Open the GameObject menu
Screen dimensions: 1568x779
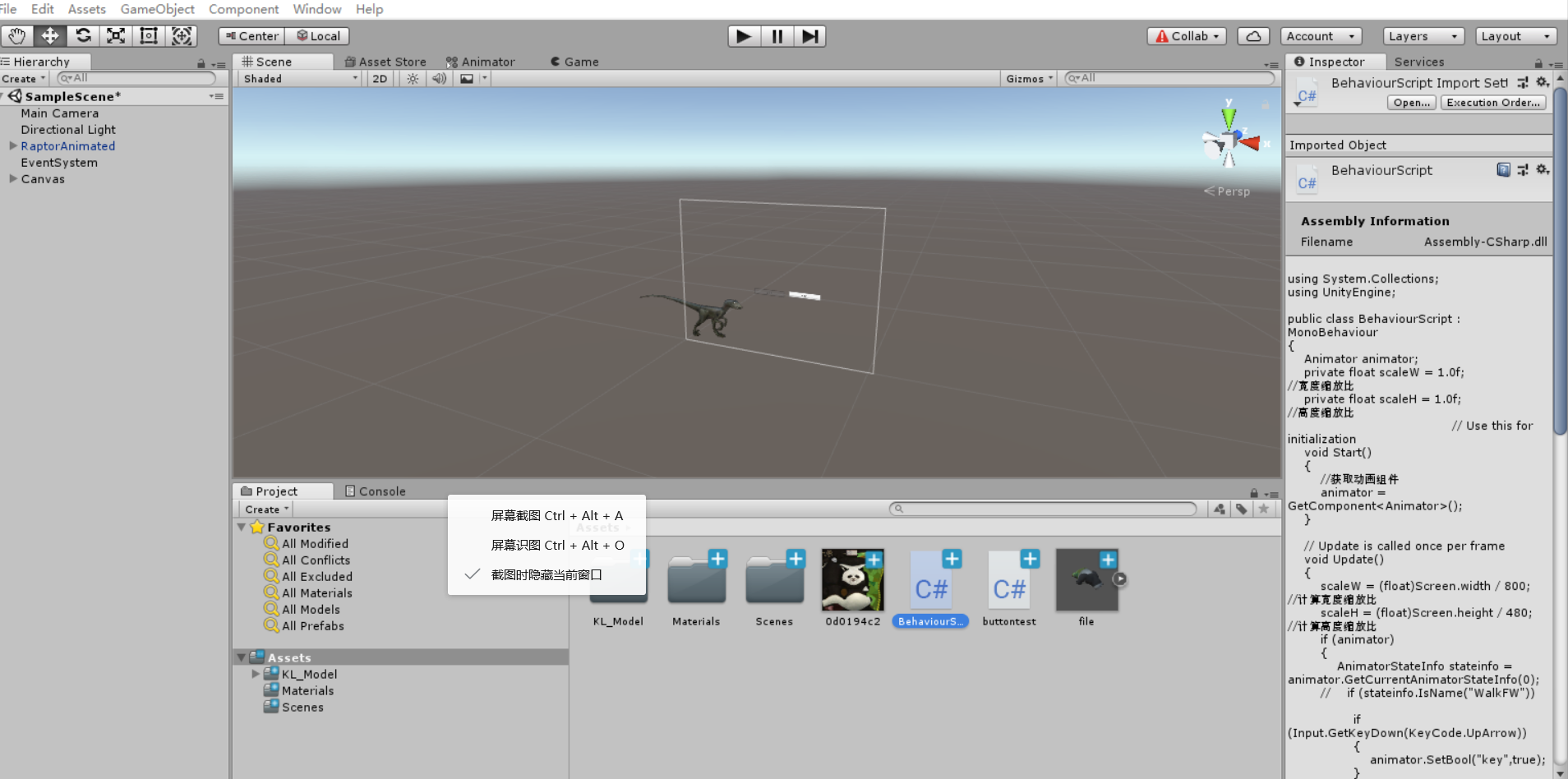157,9
